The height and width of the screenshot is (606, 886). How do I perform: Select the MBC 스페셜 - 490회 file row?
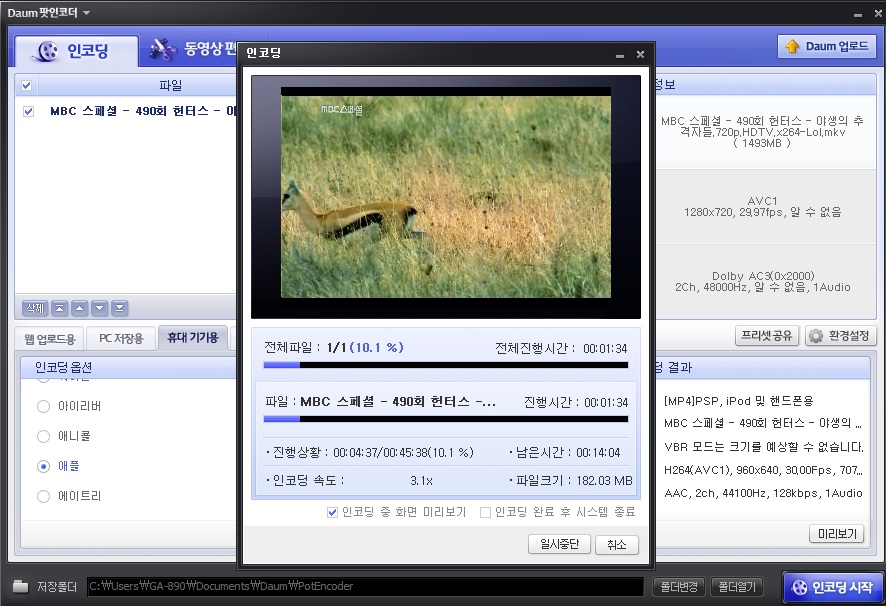tap(126, 111)
